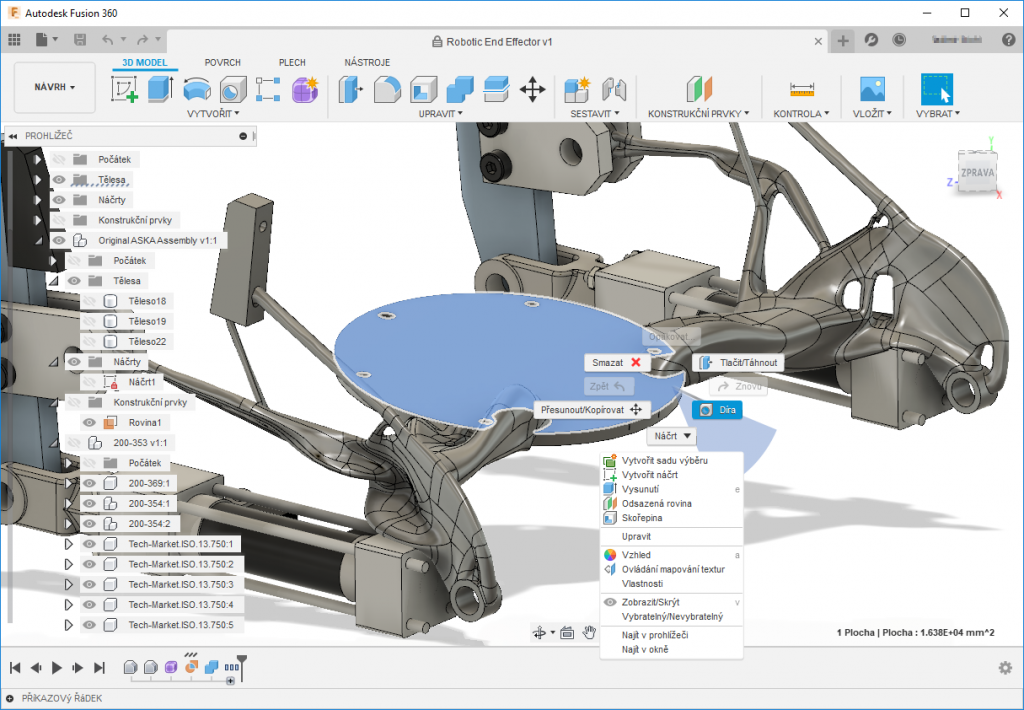The height and width of the screenshot is (710, 1024).
Task: Click the Smazat button in marking menu
Action: (x=616, y=362)
